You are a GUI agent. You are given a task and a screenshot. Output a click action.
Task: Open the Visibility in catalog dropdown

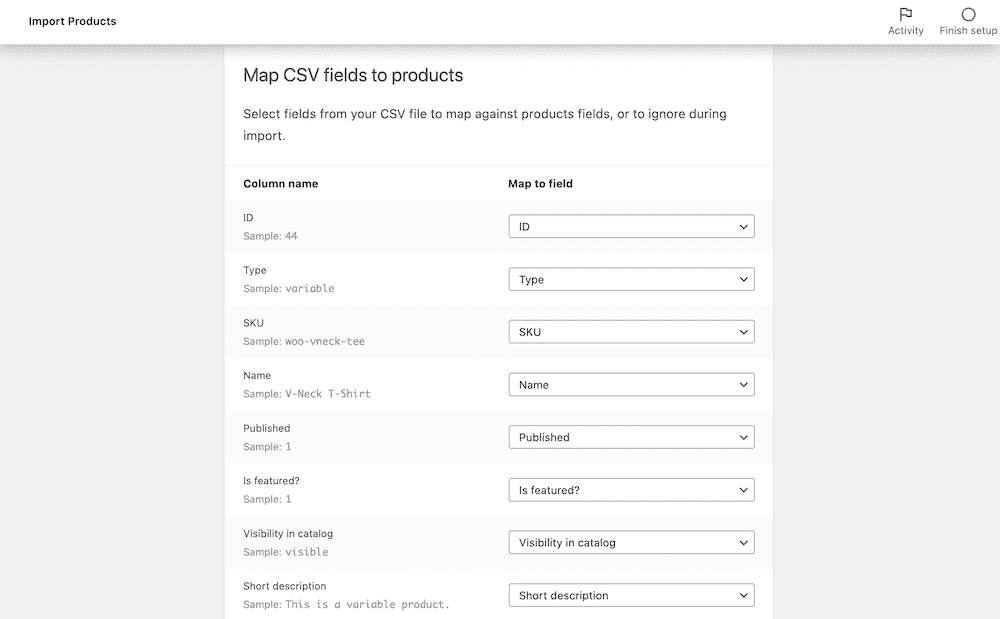pyautogui.click(x=631, y=542)
